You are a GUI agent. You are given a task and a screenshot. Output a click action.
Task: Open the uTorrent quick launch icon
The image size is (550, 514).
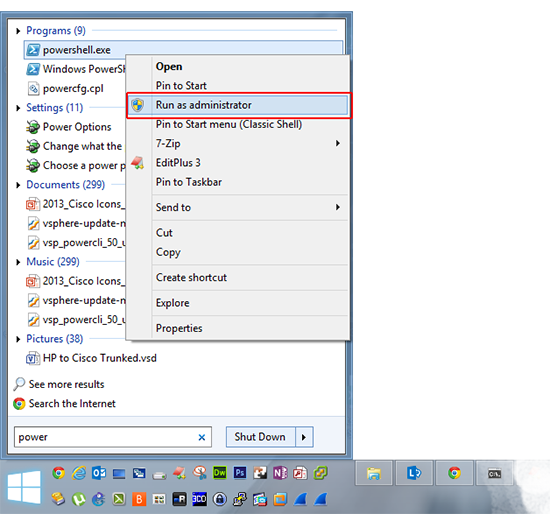click(79, 499)
